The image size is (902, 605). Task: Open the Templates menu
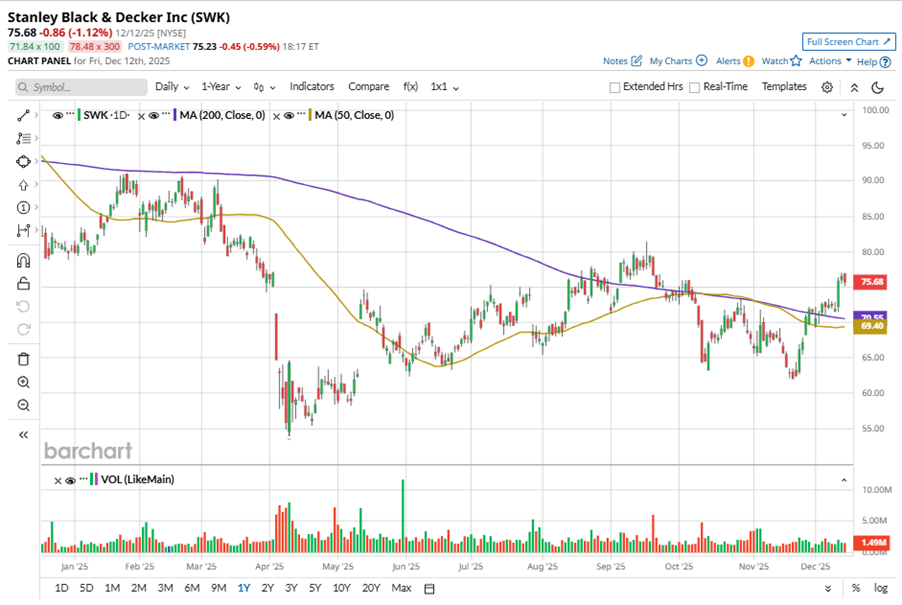tap(784, 87)
